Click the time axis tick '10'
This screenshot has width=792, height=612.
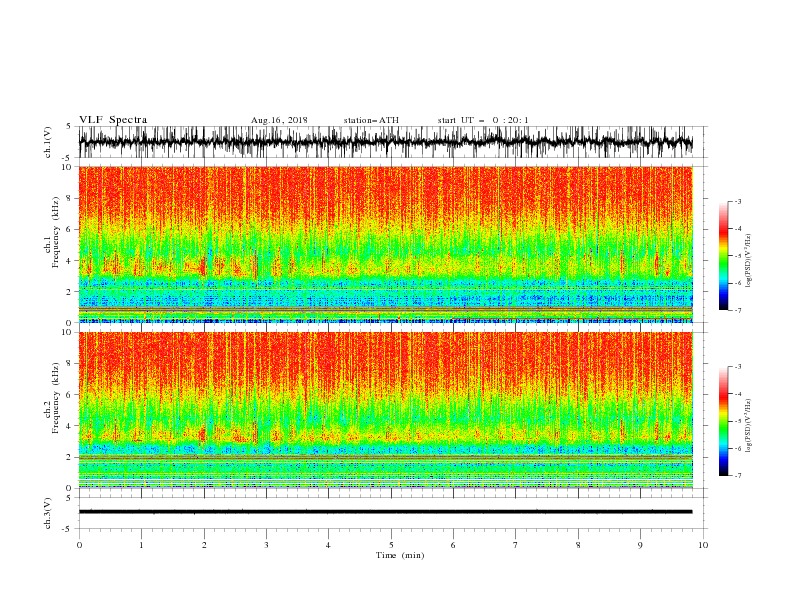[703, 545]
